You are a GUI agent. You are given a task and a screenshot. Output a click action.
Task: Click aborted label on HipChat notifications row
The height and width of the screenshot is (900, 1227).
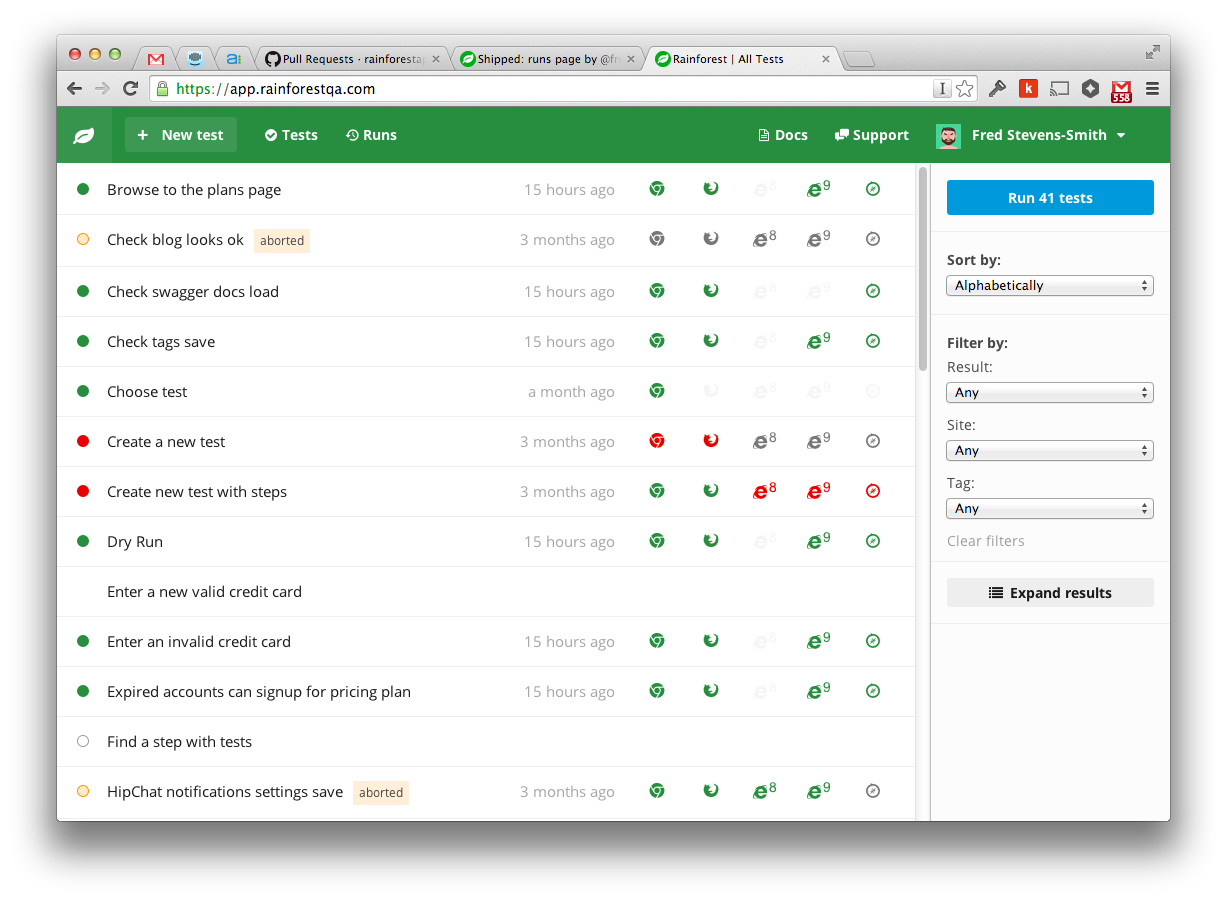coord(381,792)
